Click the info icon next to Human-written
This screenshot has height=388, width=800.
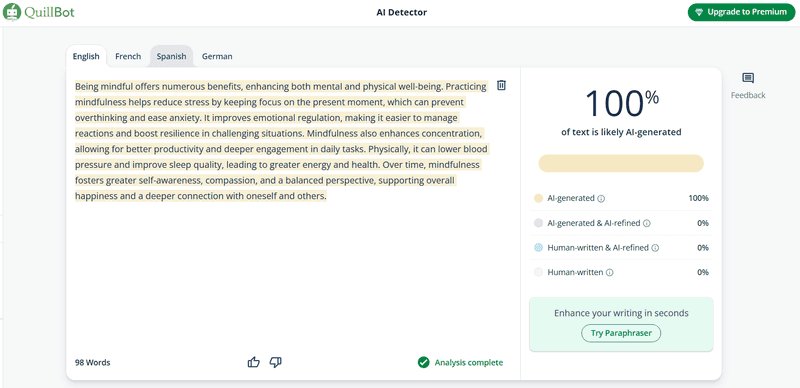pyautogui.click(x=610, y=273)
